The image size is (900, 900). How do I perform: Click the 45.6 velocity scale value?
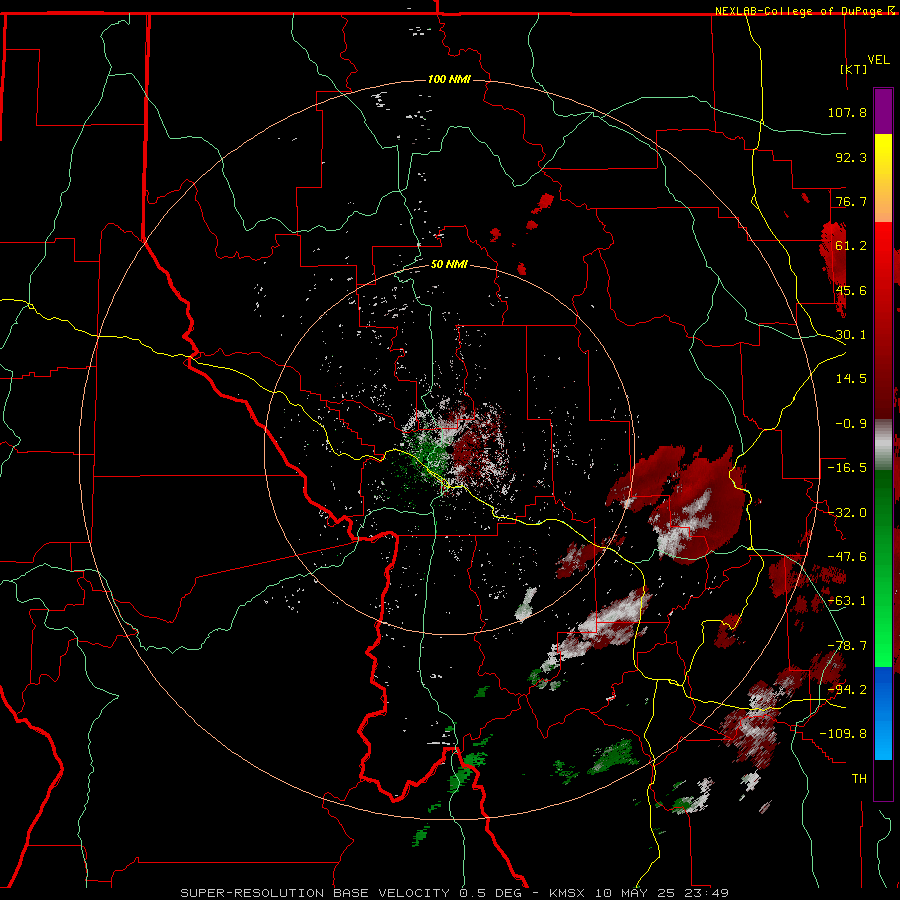(851, 290)
